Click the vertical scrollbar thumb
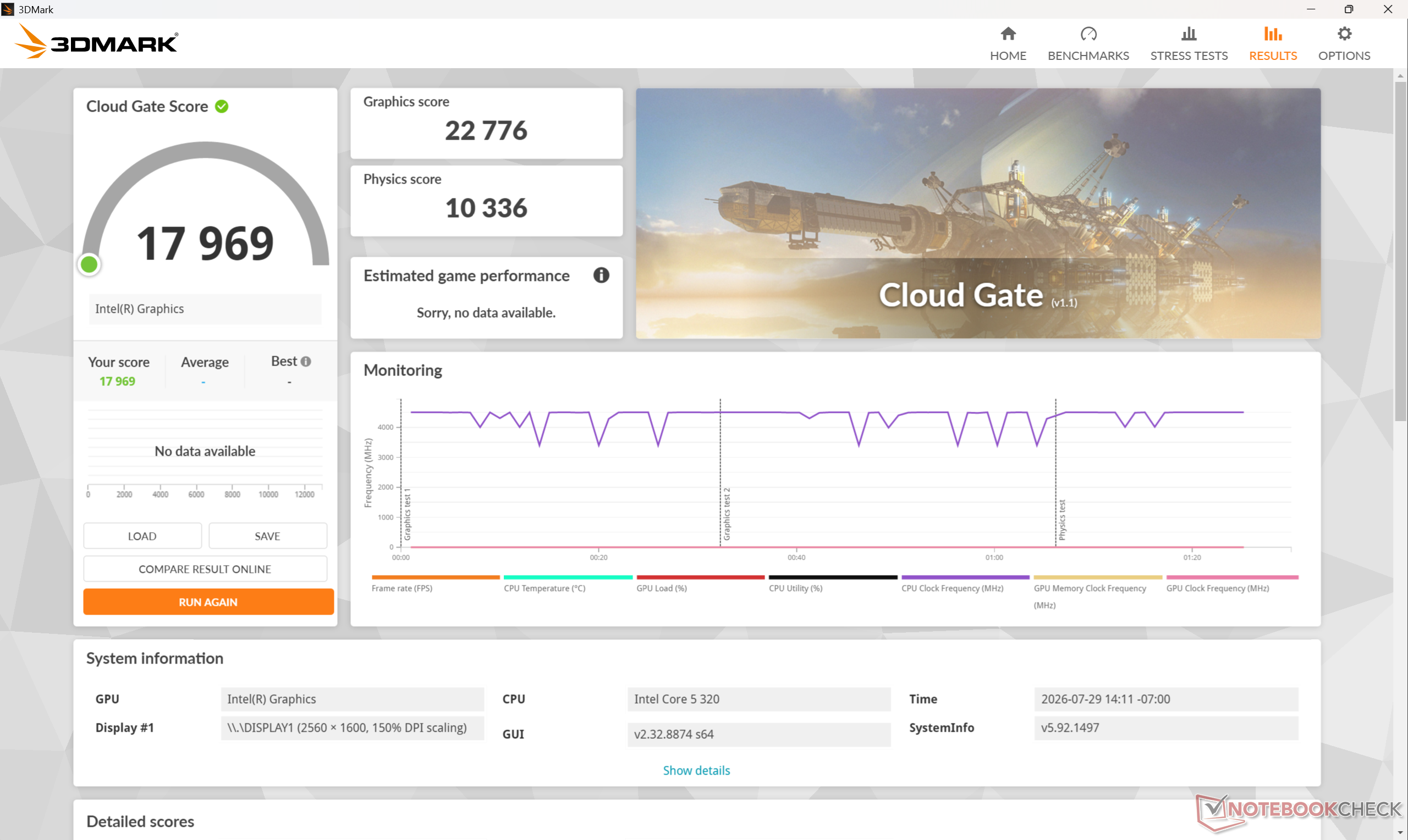Viewport: 1408px width, 840px height. pyautogui.click(x=1400, y=251)
